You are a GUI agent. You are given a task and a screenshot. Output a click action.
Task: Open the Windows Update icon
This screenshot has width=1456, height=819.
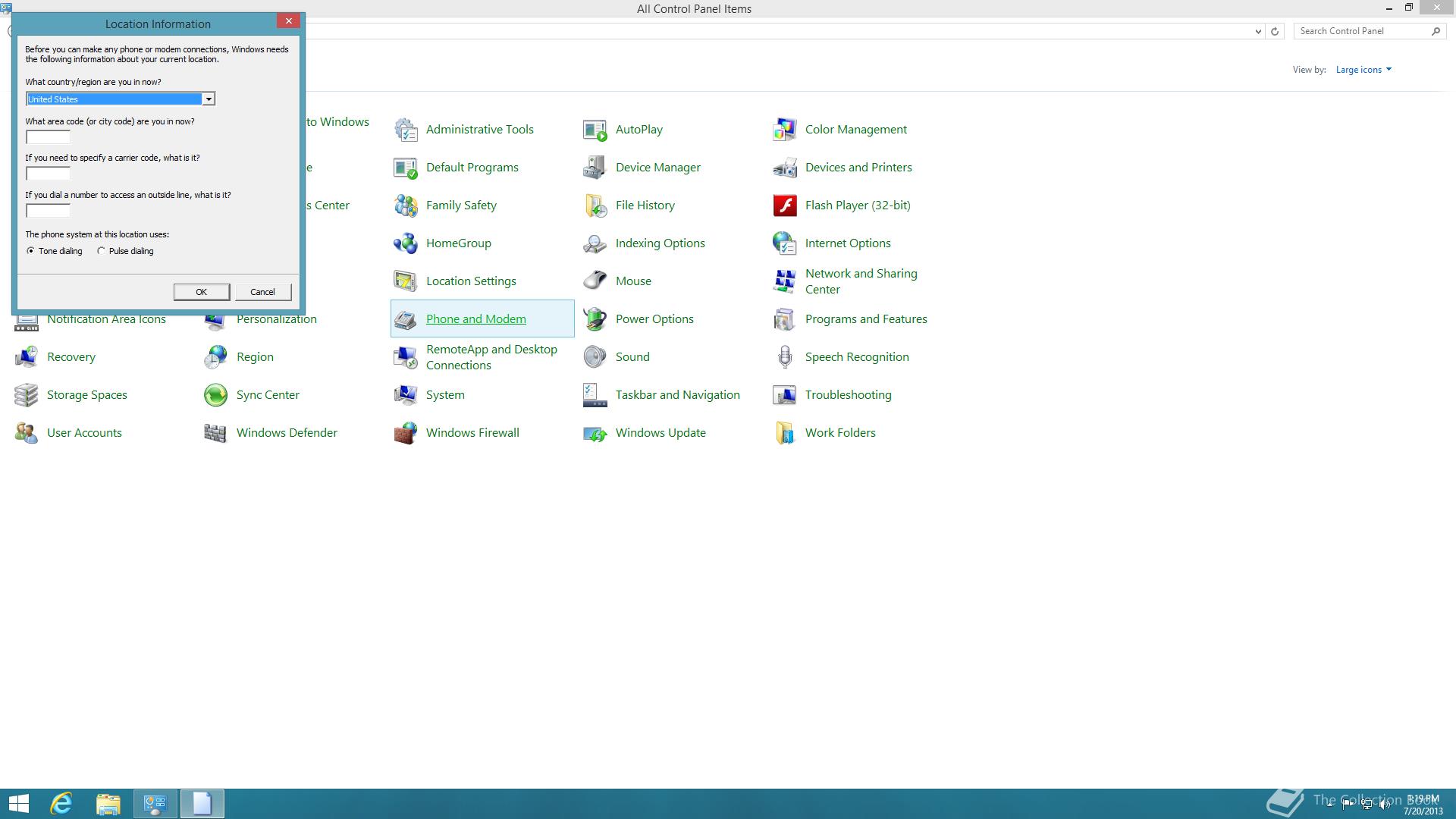point(595,433)
